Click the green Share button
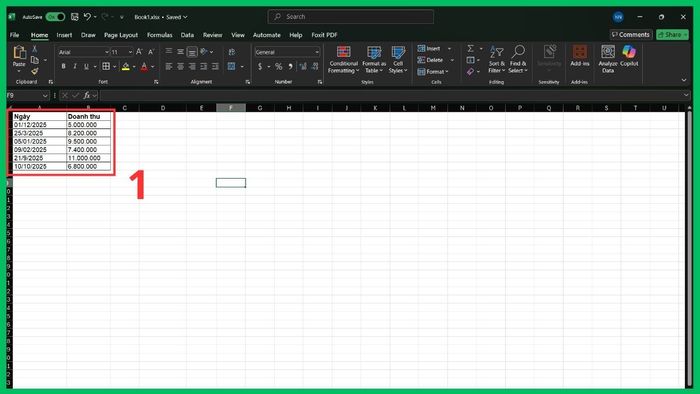The width and height of the screenshot is (700, 394). tap(672, 34)
